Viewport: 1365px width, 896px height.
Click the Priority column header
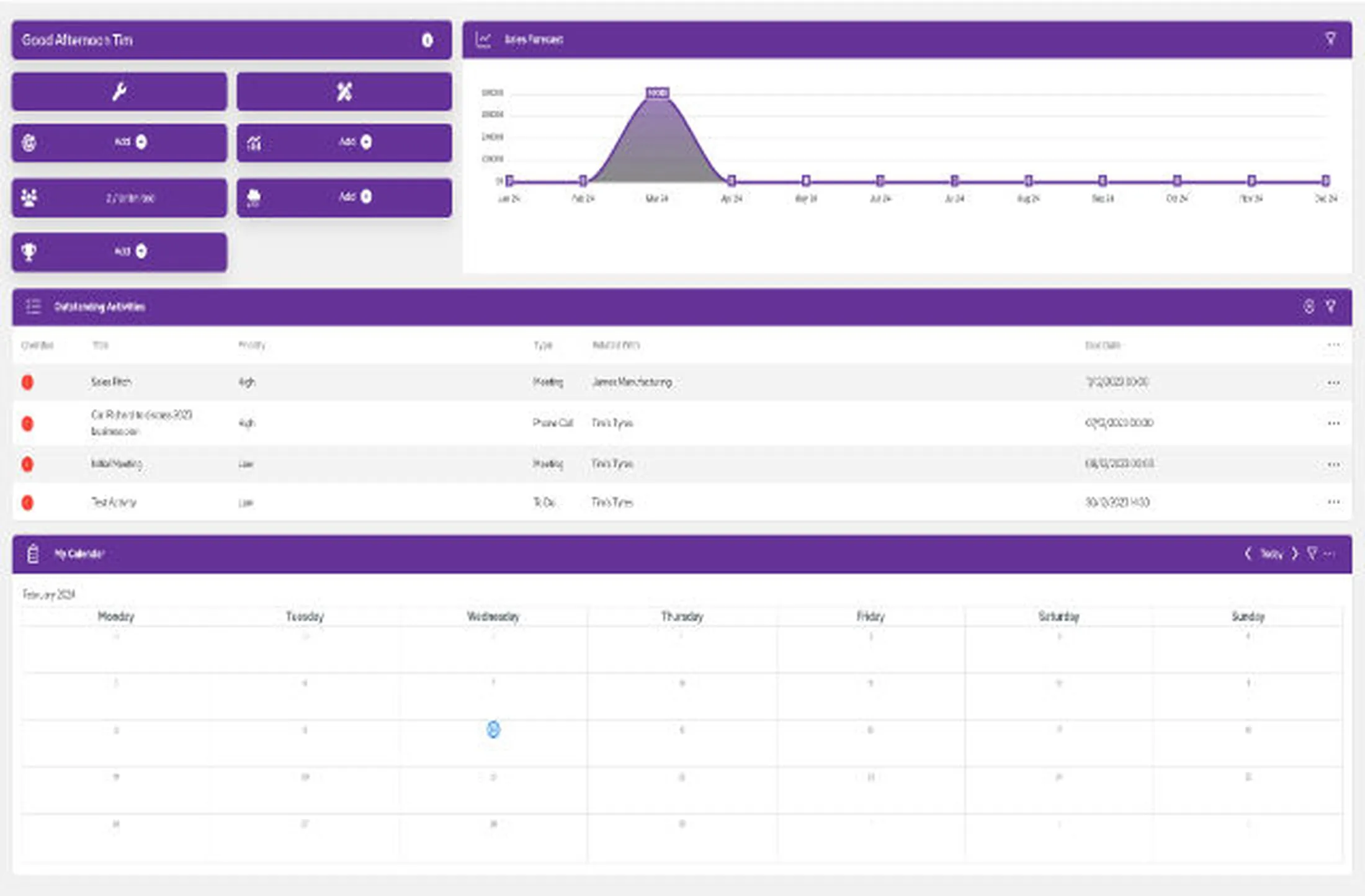[252, 345]
